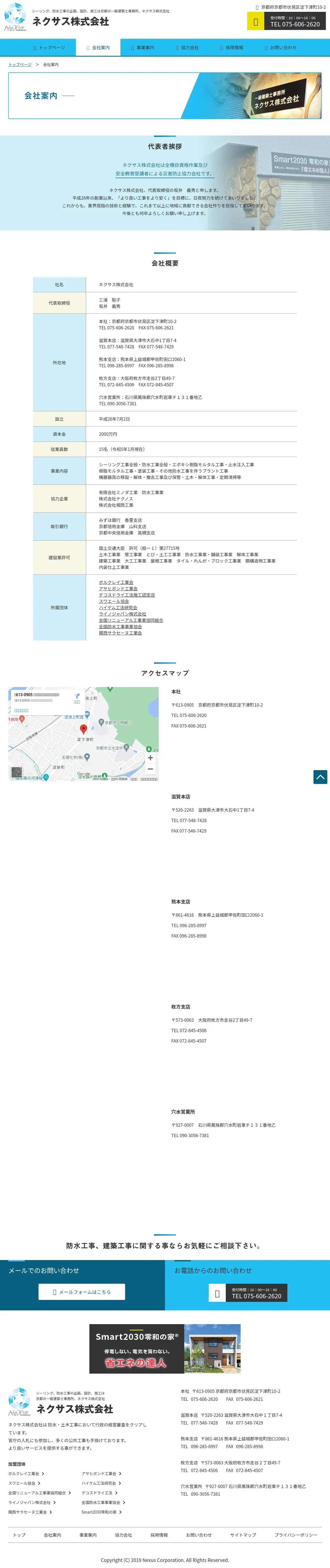Click 協力会社 in the footer menu

pos(123,1535)
